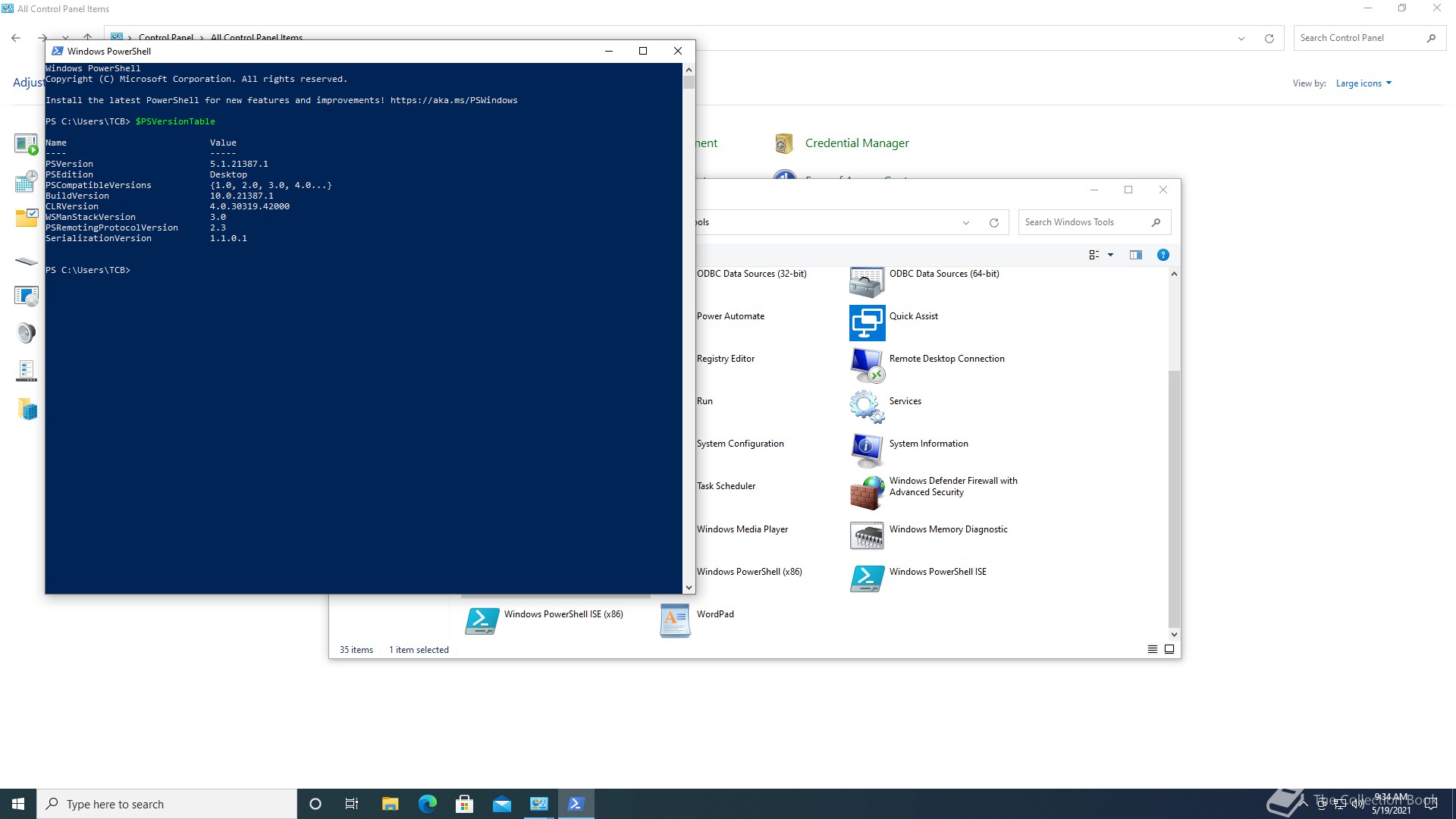Open File Explorer from taskbar
The width and height of the screenshot is (1456, 819).
(x=390, y=804)
